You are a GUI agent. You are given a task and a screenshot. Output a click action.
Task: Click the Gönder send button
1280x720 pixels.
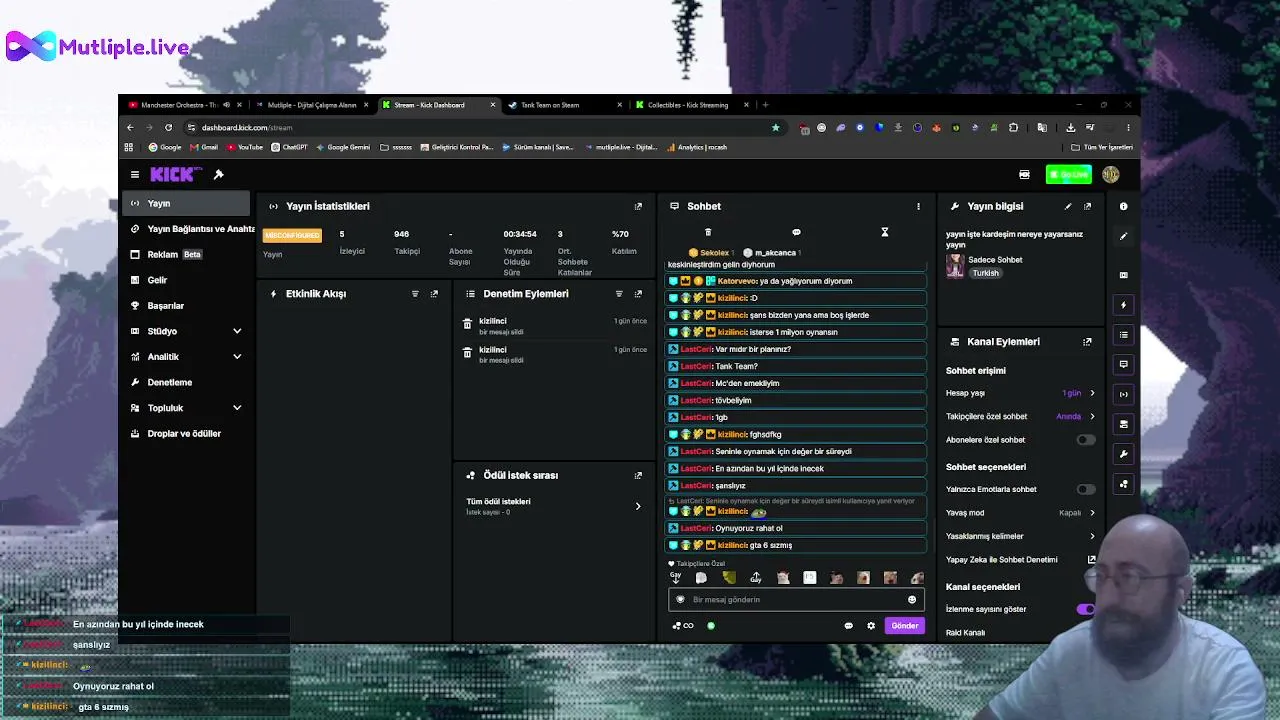905,626
